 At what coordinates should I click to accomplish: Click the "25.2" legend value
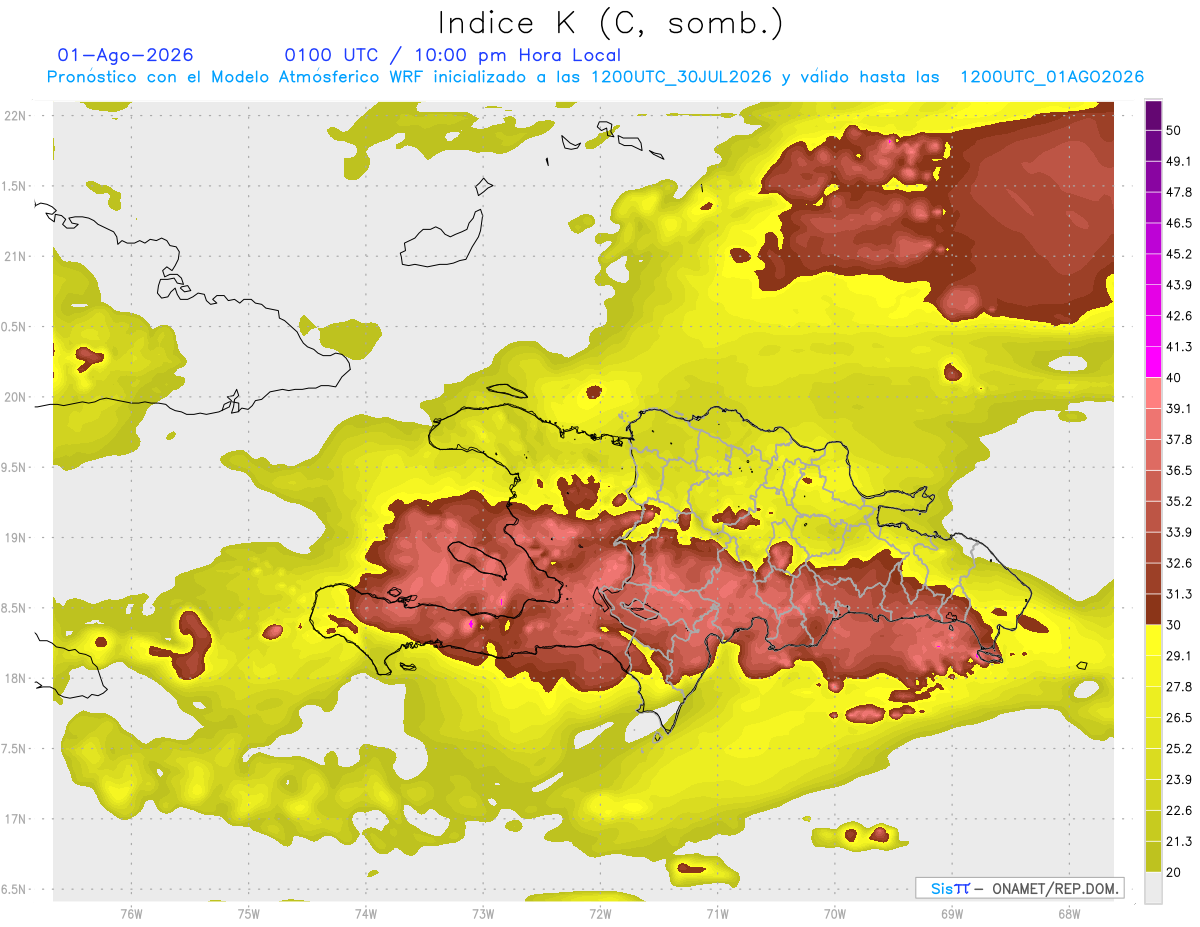(1180, 748)
